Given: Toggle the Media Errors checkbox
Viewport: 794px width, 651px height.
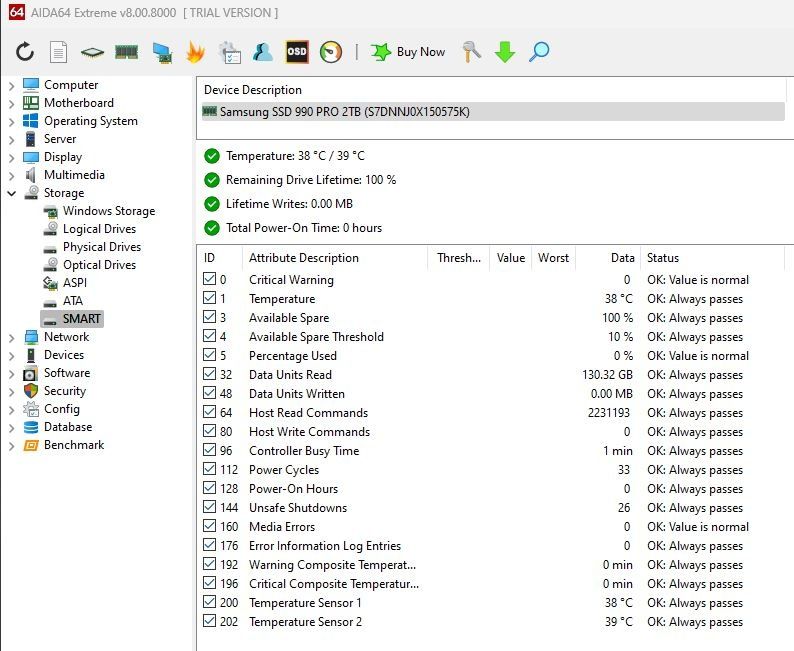Looking at the screenshot, I should pos(209,525).
